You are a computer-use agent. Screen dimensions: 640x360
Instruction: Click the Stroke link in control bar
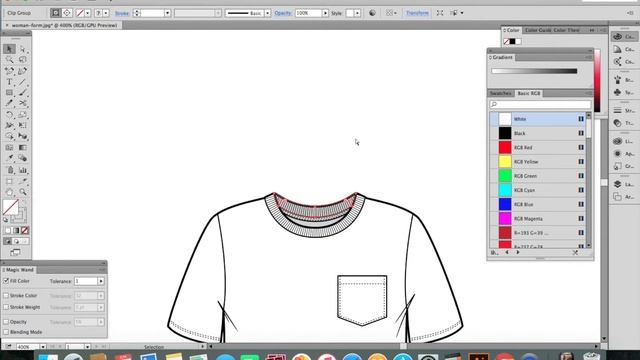click(x=122, y=13)
